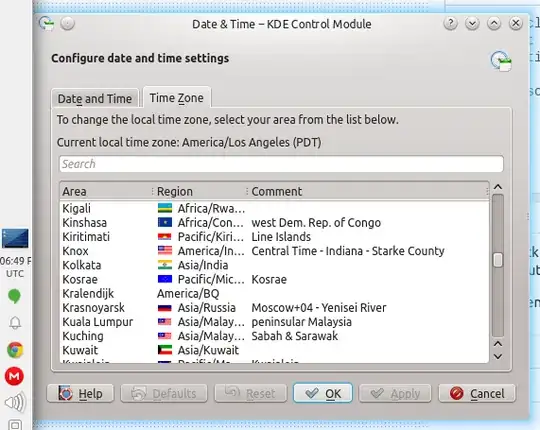Click 'Moscow+04 - Yenisei River' comment
The image size is (540, 430).
[319, 307]
